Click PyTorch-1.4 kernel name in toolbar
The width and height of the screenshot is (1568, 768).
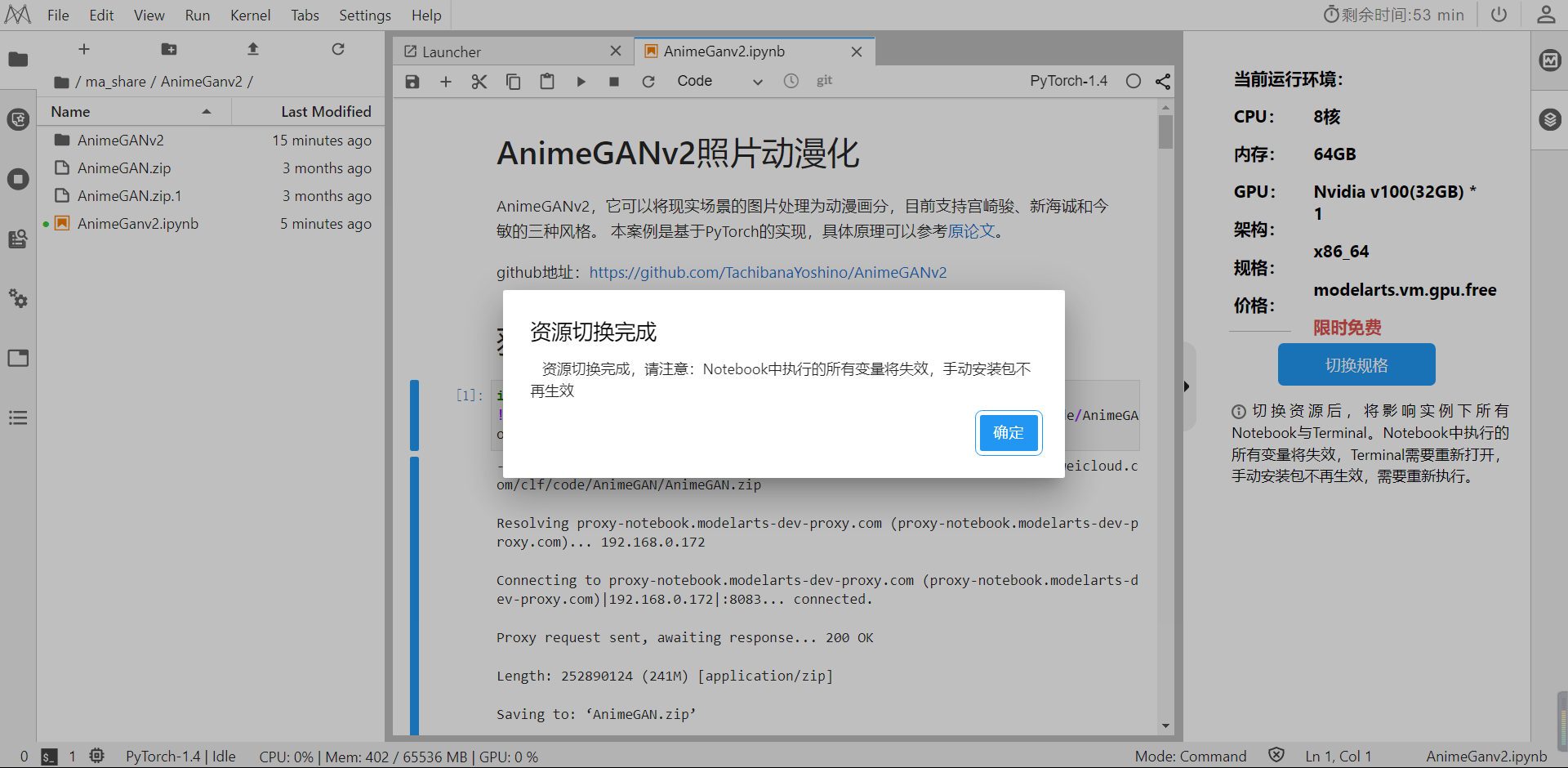click(x=1068, y=81)
